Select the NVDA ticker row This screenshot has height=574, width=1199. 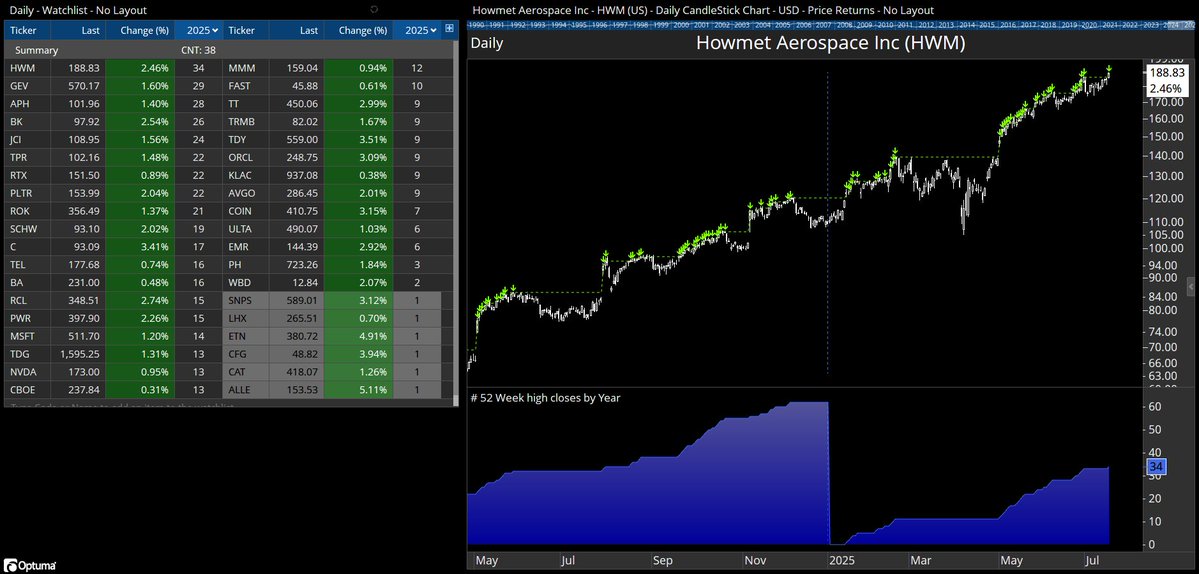click(112, 372)
